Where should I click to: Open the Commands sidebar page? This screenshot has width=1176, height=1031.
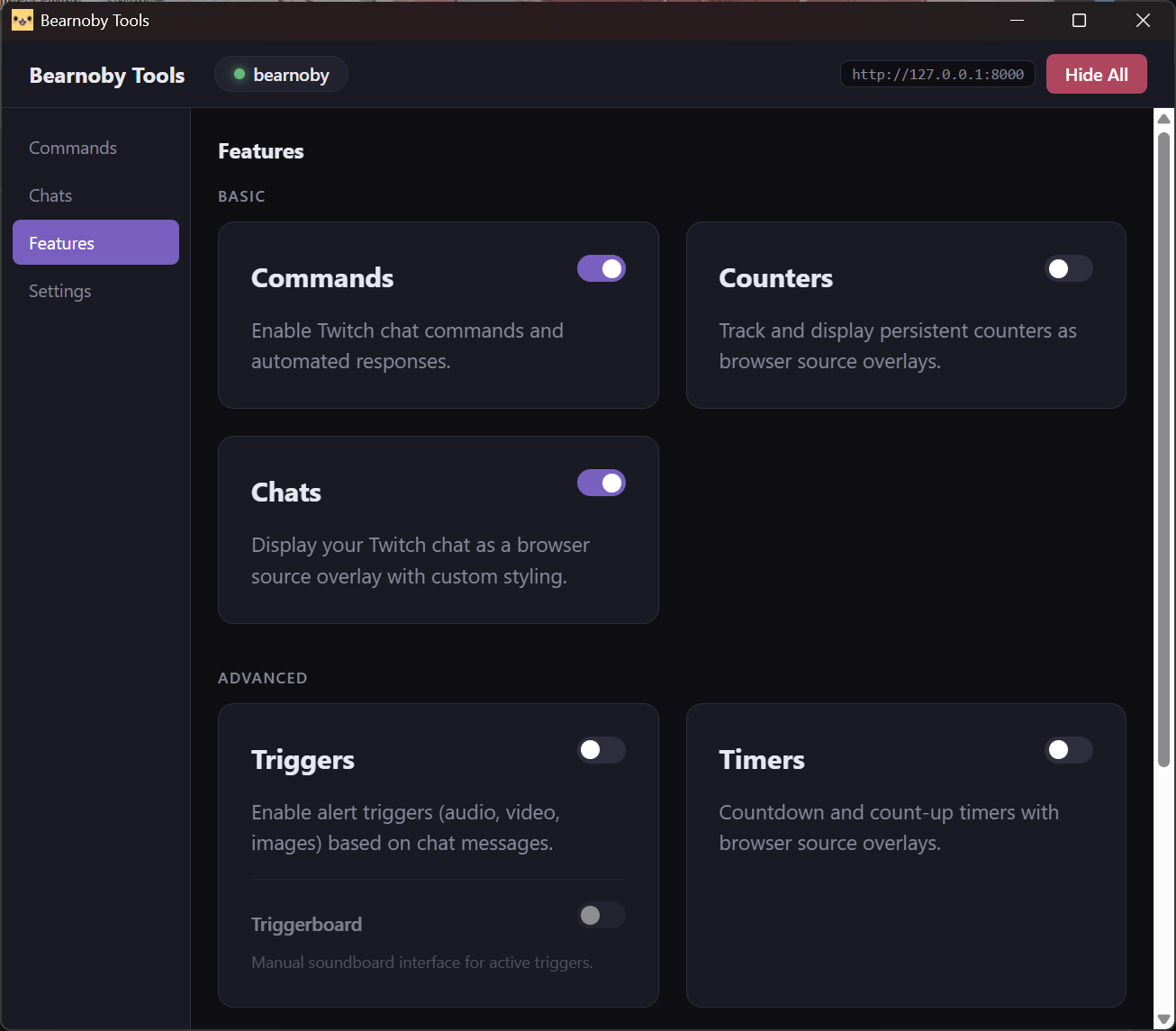pyautogui.click(x=95, y=148)
